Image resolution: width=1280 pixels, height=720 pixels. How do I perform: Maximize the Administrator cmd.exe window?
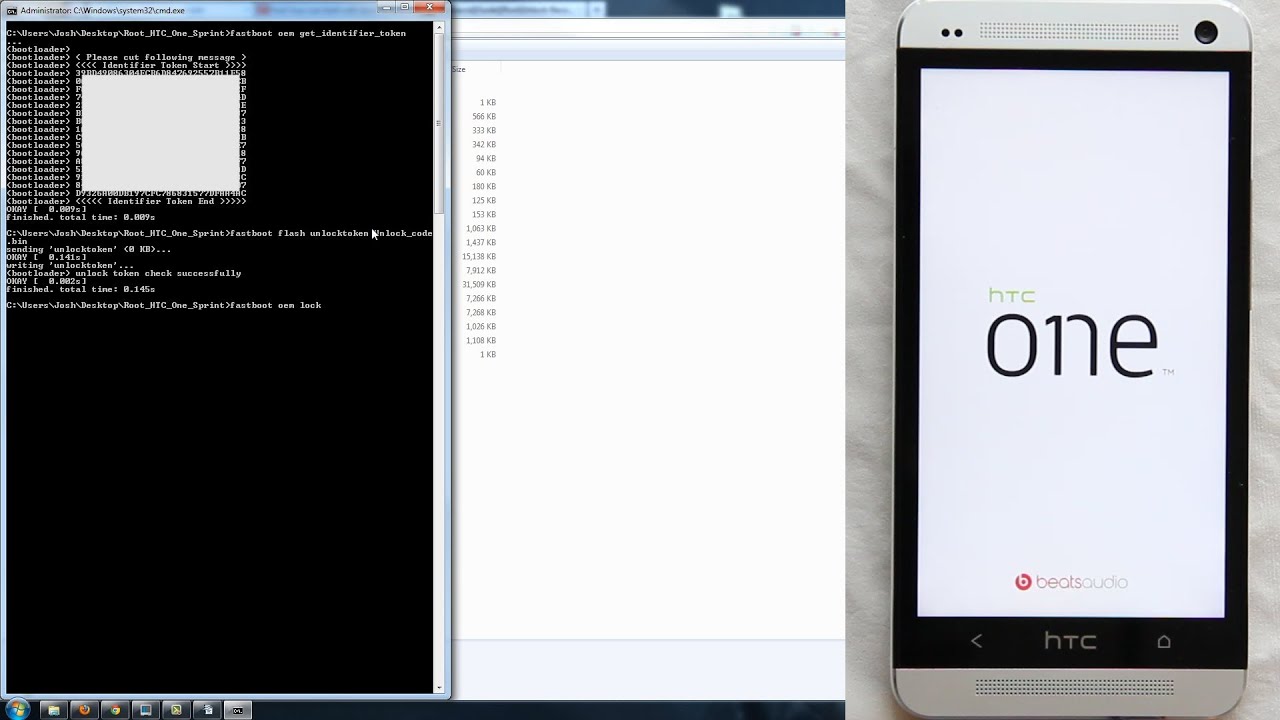(x=406, y=8)
